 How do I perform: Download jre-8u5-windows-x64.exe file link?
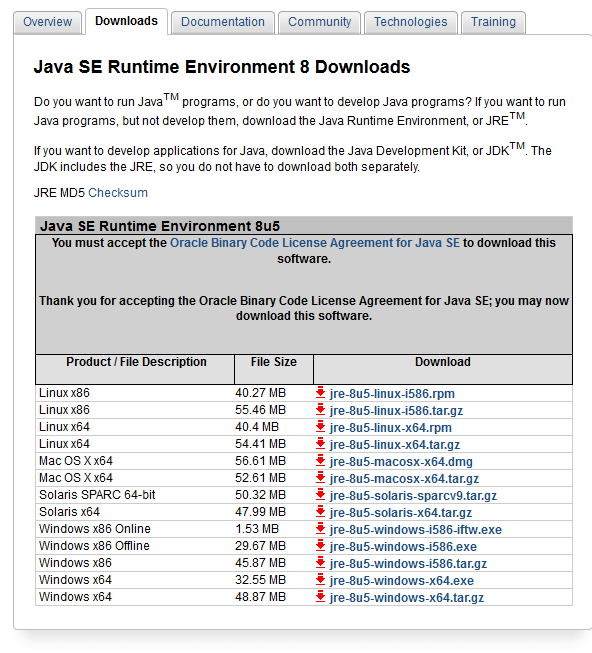(402, 581)
